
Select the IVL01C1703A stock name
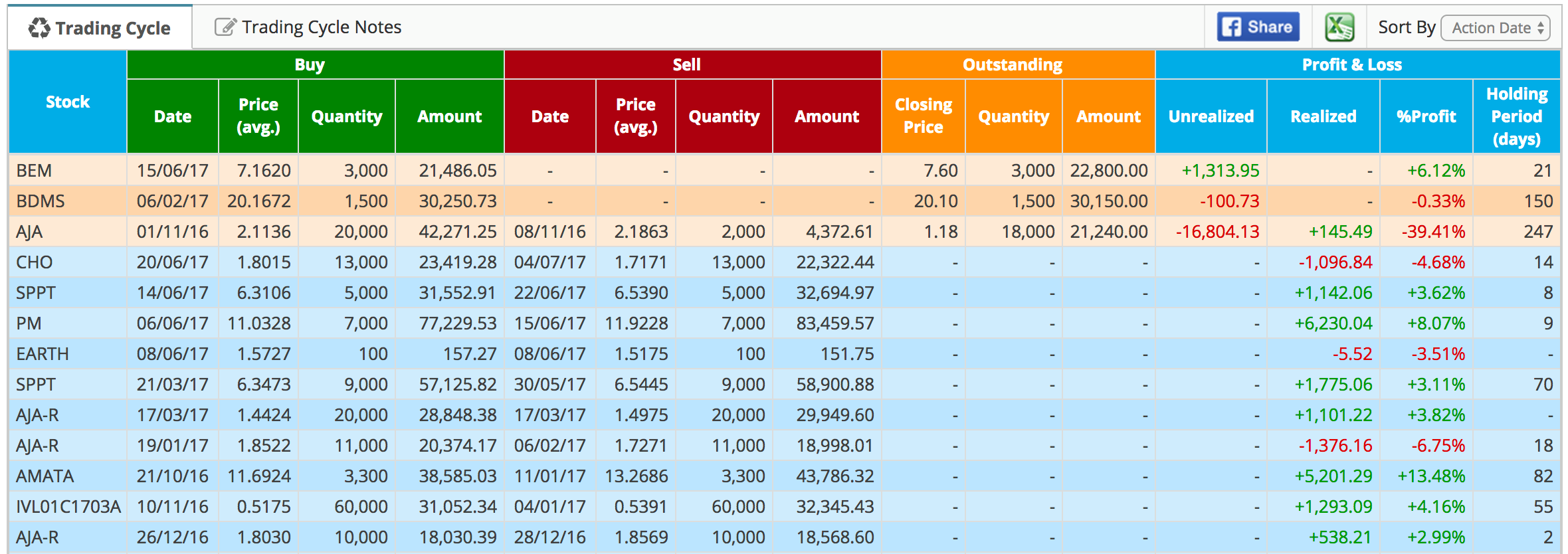(68, 507)
